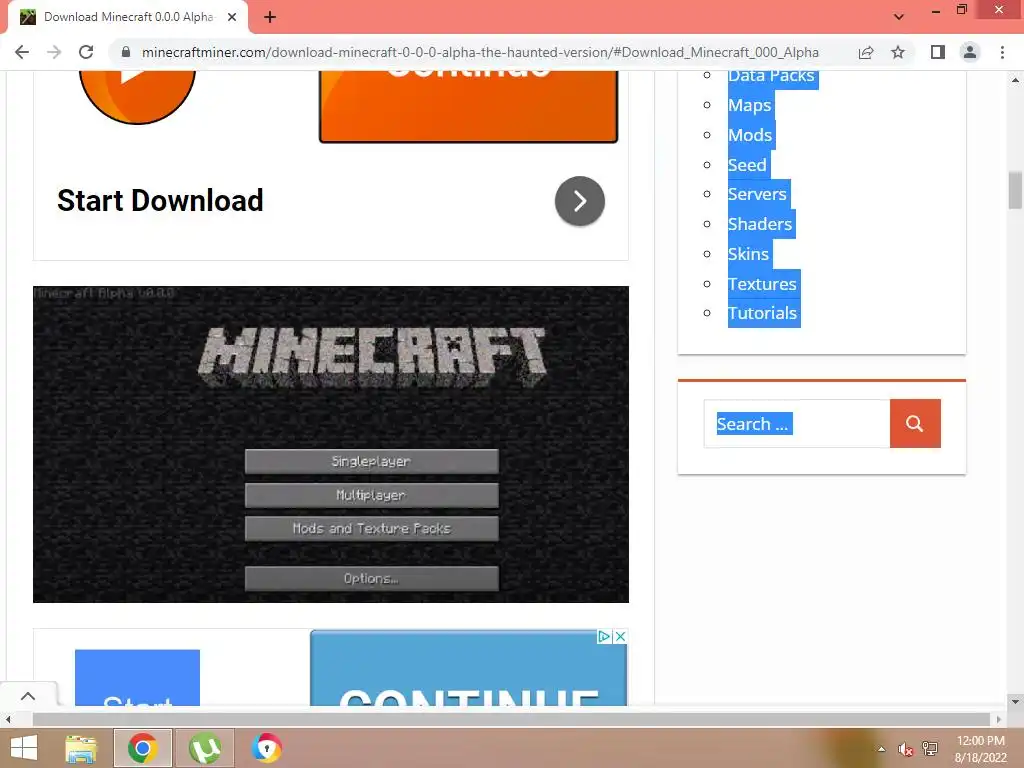The image size is (1024, 768).
Task: Click into the Search input field
Action: [797, 424]
